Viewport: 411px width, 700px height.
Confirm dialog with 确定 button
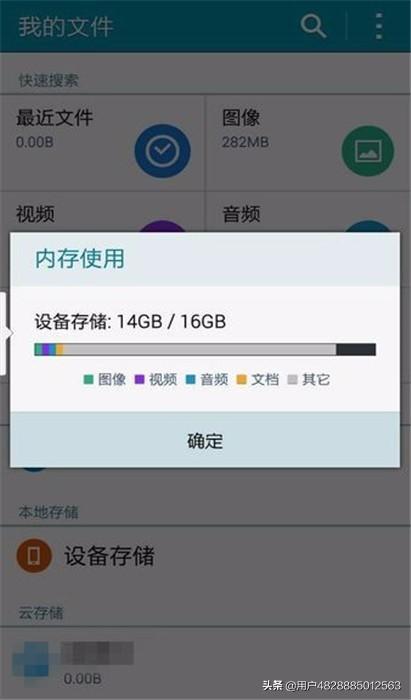coord(205,440)
